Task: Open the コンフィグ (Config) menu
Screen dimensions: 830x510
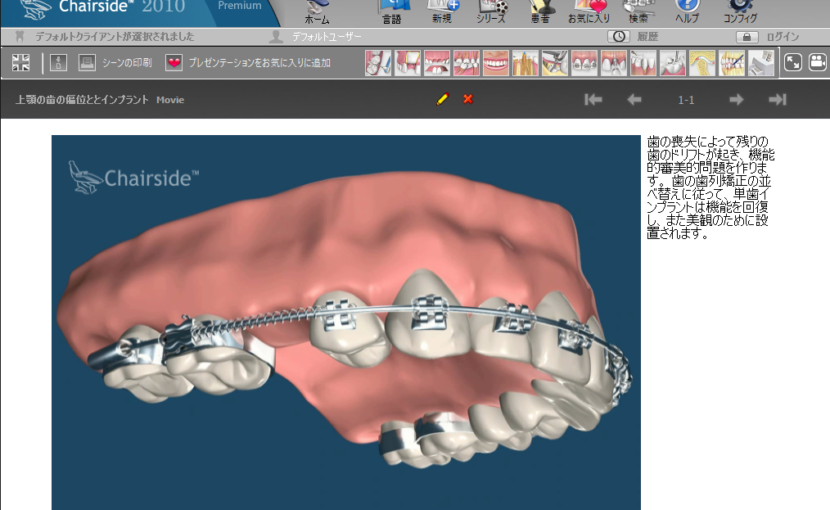Action: pos(741,13)
